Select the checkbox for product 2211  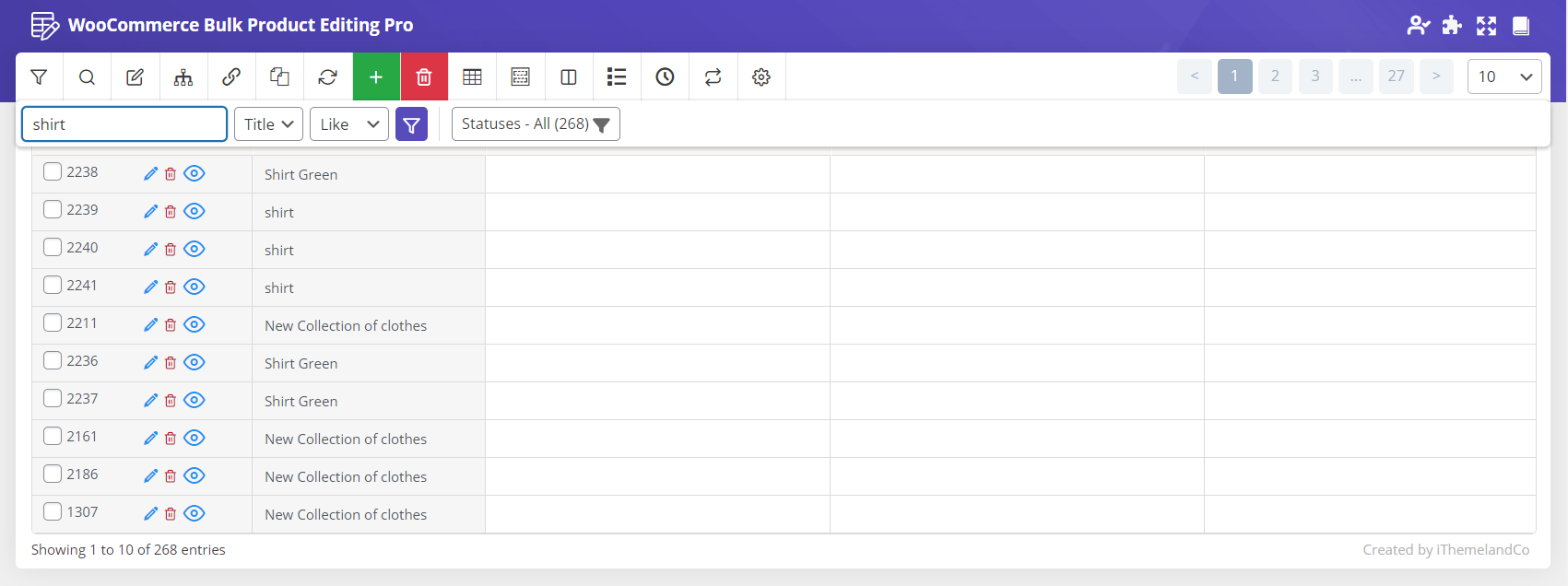point(53,323)
